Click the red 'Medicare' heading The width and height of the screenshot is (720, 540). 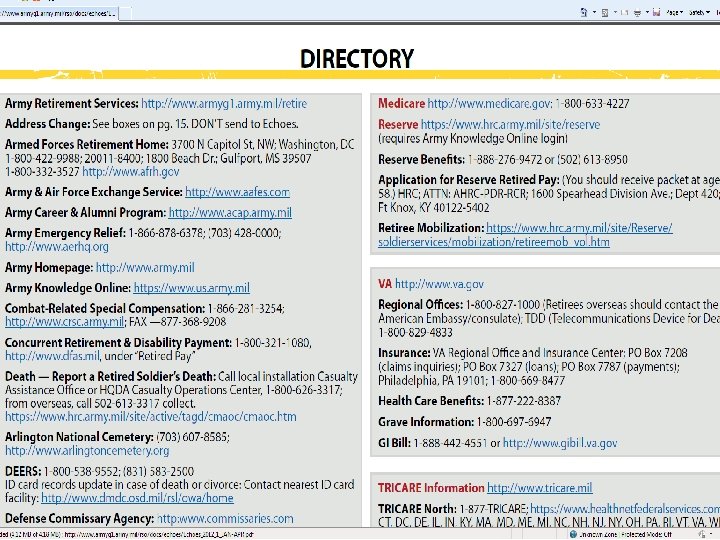(401, 103)
